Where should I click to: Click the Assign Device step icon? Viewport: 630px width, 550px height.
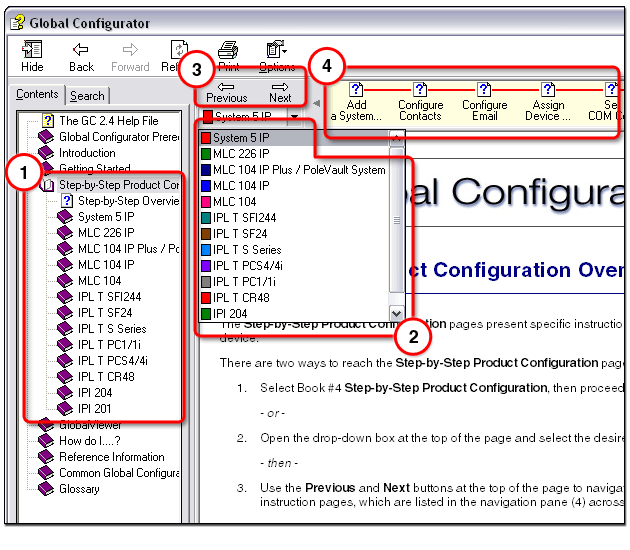point(548,89)
